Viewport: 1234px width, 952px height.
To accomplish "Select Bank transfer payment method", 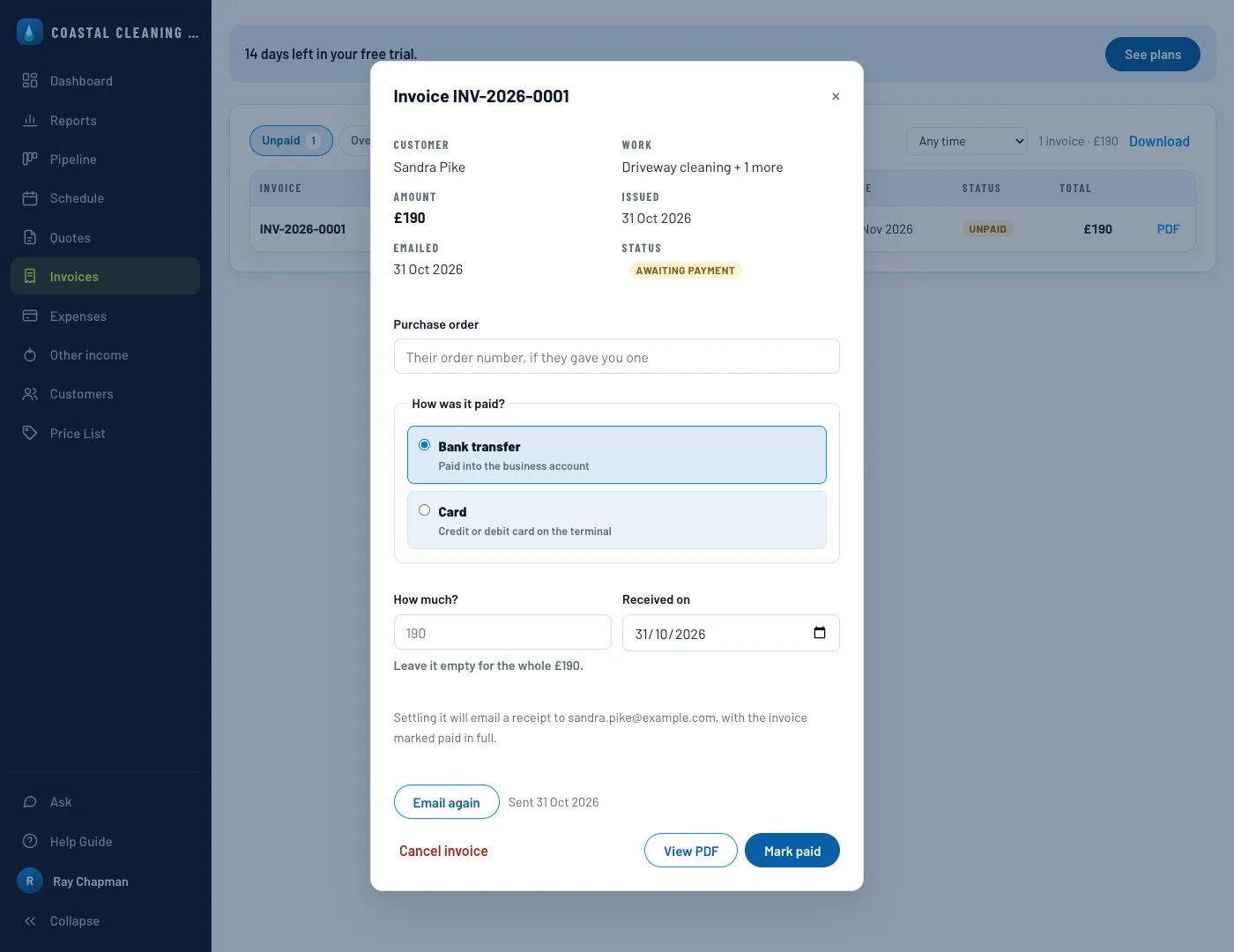I will [x=617, y=455].
